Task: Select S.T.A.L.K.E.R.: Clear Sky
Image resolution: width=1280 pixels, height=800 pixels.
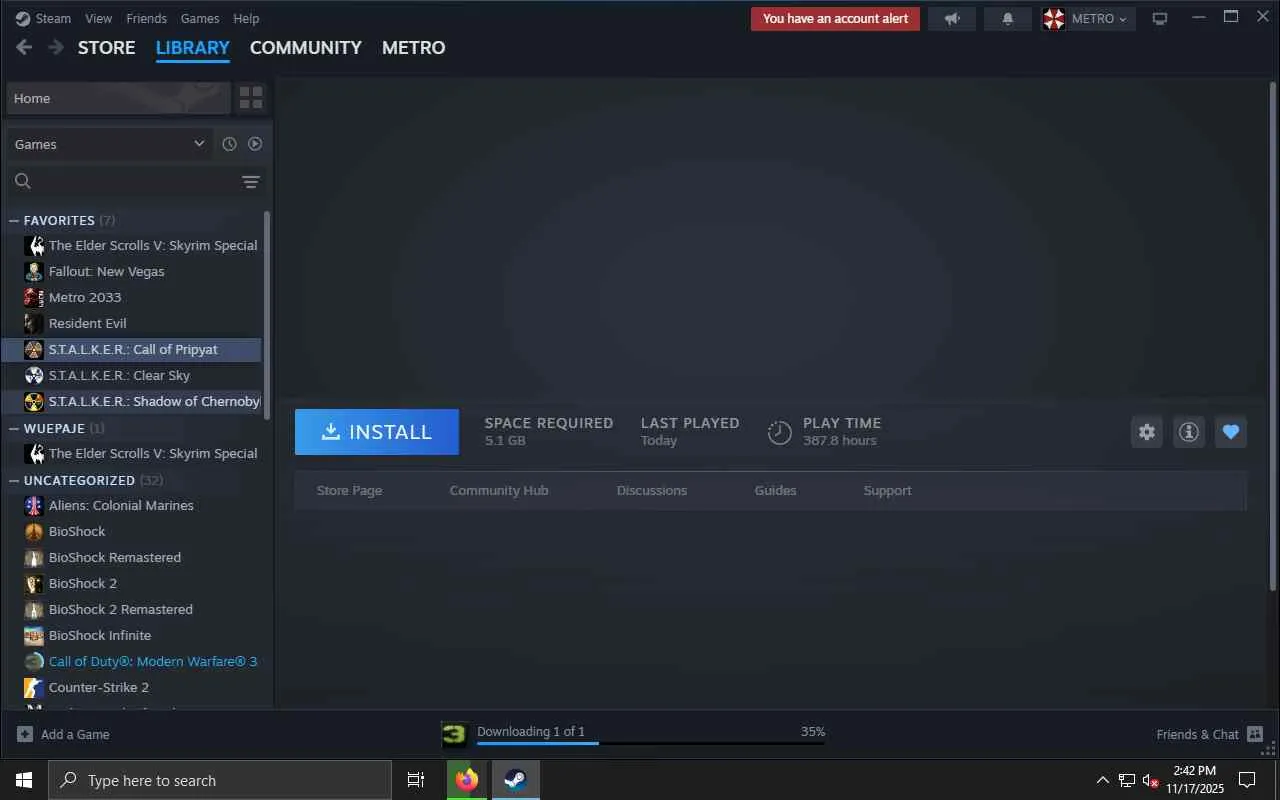Action: pos(133,376)
